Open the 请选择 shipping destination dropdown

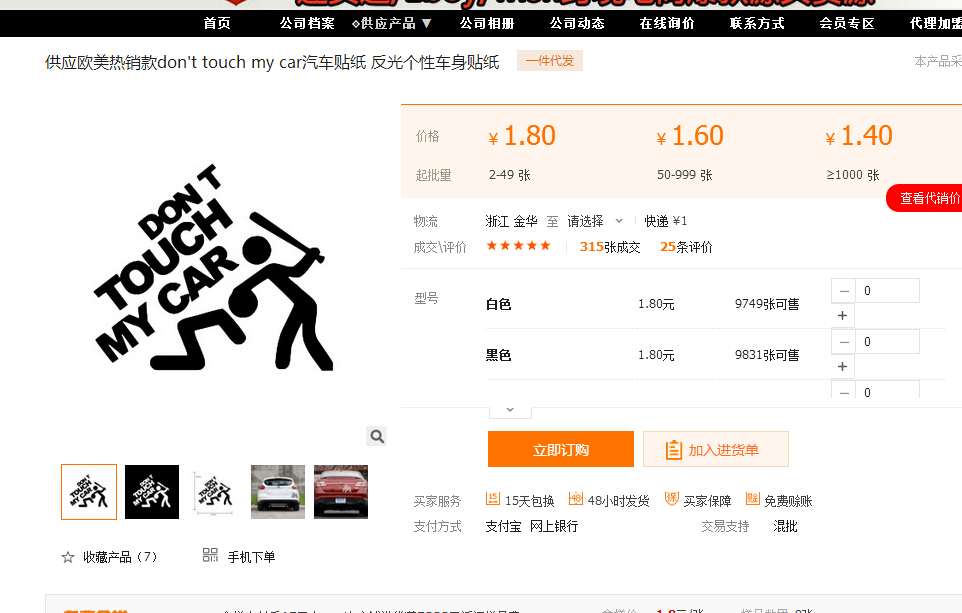click(x=595, y=221)
